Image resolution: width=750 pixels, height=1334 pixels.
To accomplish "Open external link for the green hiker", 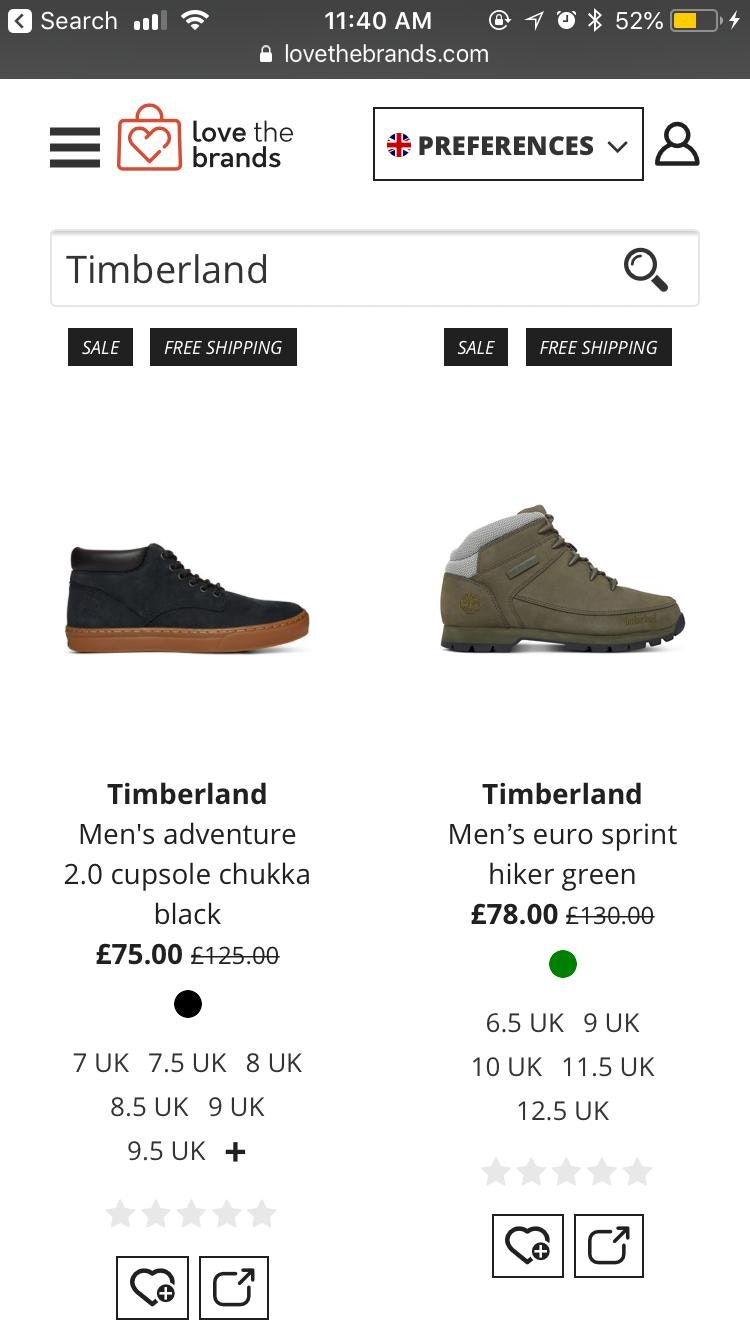I will point(609,1246).
